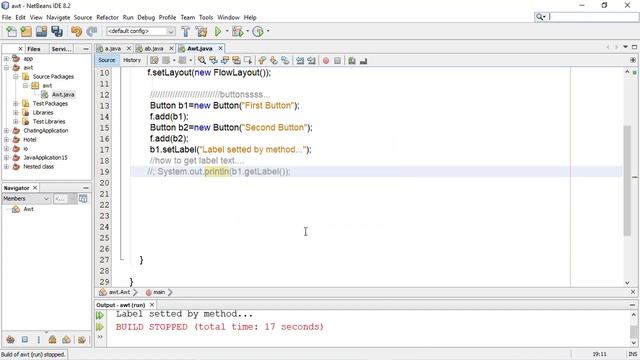The image size is (640, 360).
Task: Click the Build Project hammer icon
Action: pyautogui.click(x=186, y=31)
